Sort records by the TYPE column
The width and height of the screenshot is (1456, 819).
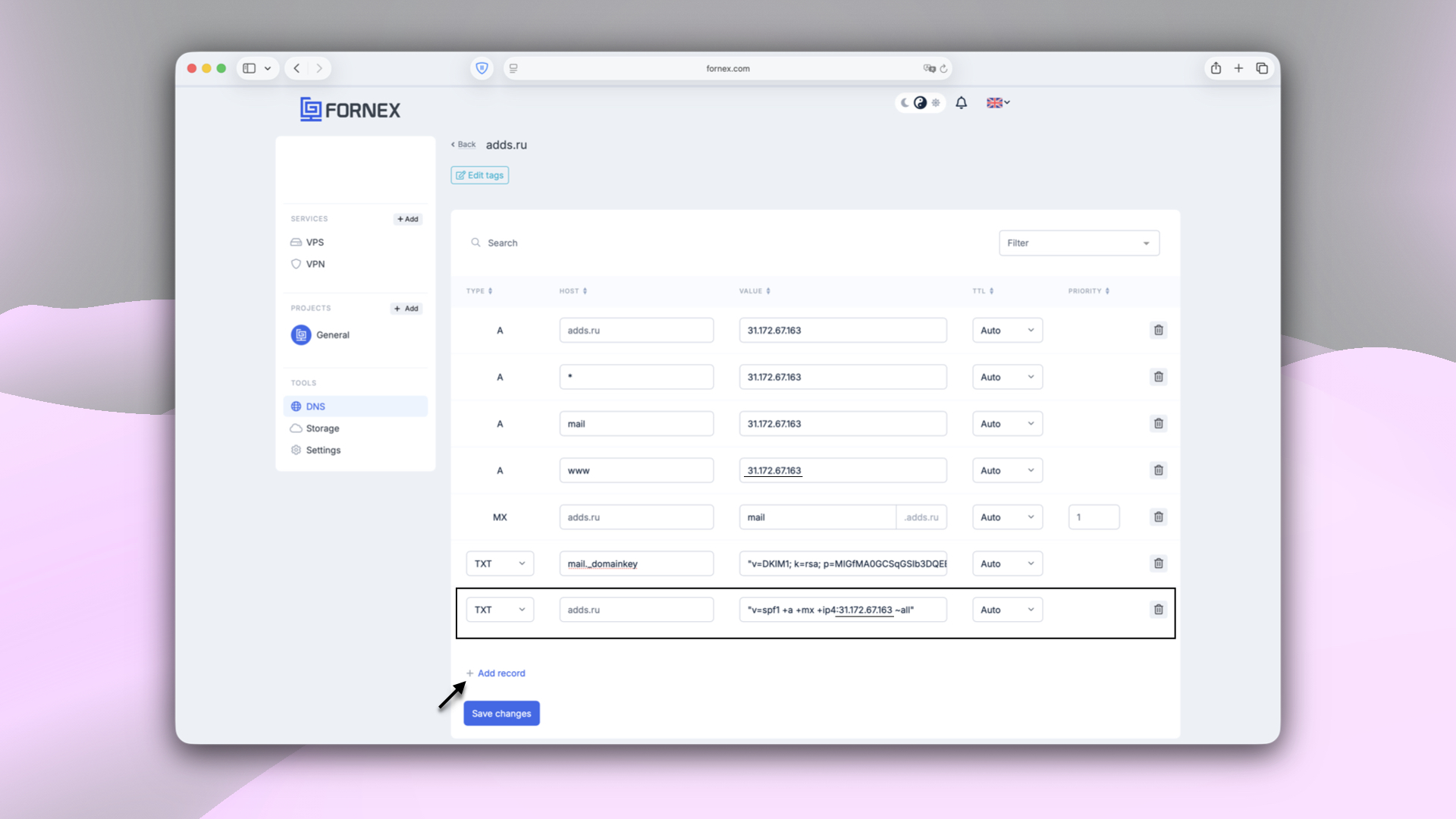[x=479, y=290]
